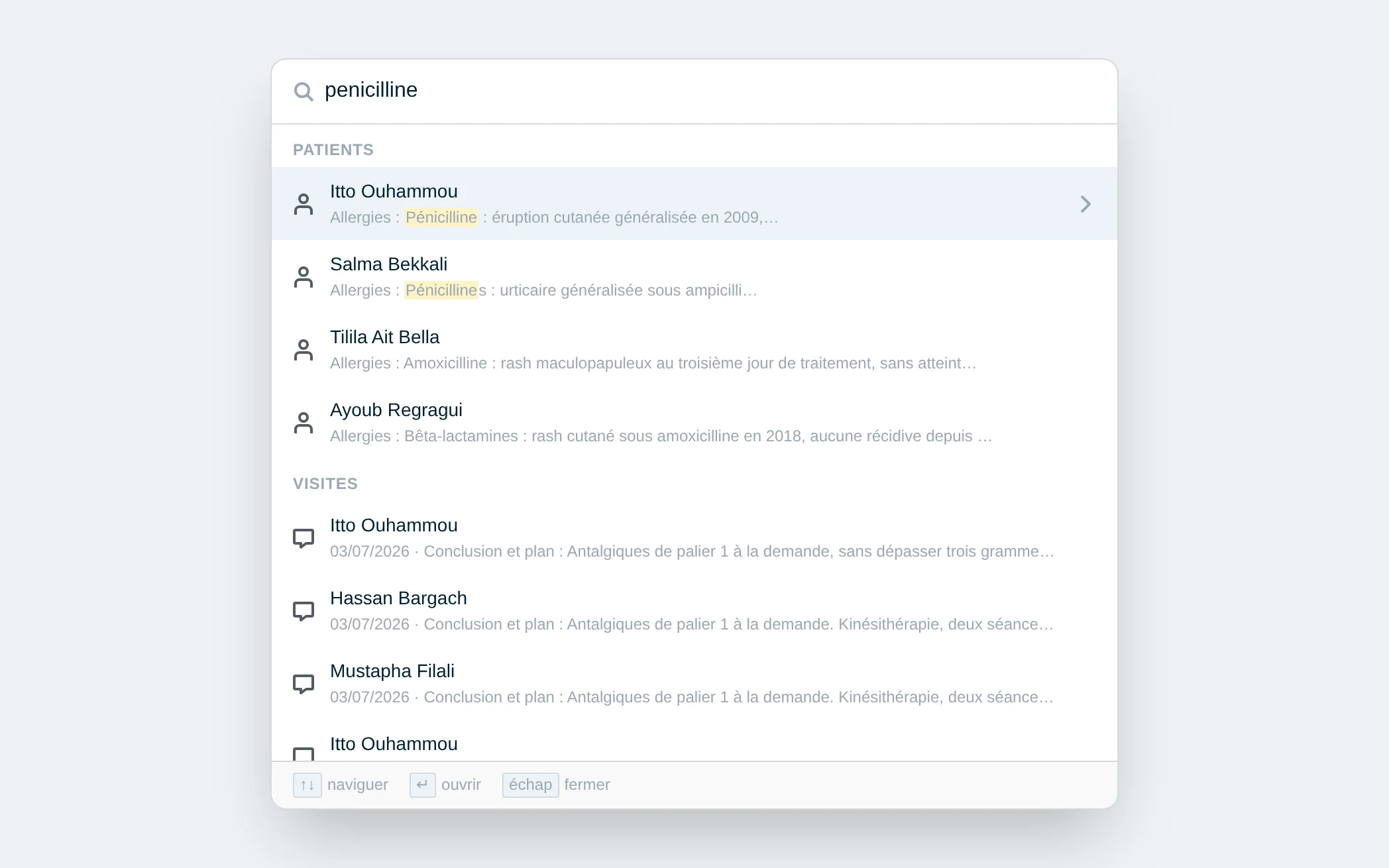Screen dimensions: 1389x868
Task: Click the chat icon beside Mustapha Filali visit
Action: [304, 684]
